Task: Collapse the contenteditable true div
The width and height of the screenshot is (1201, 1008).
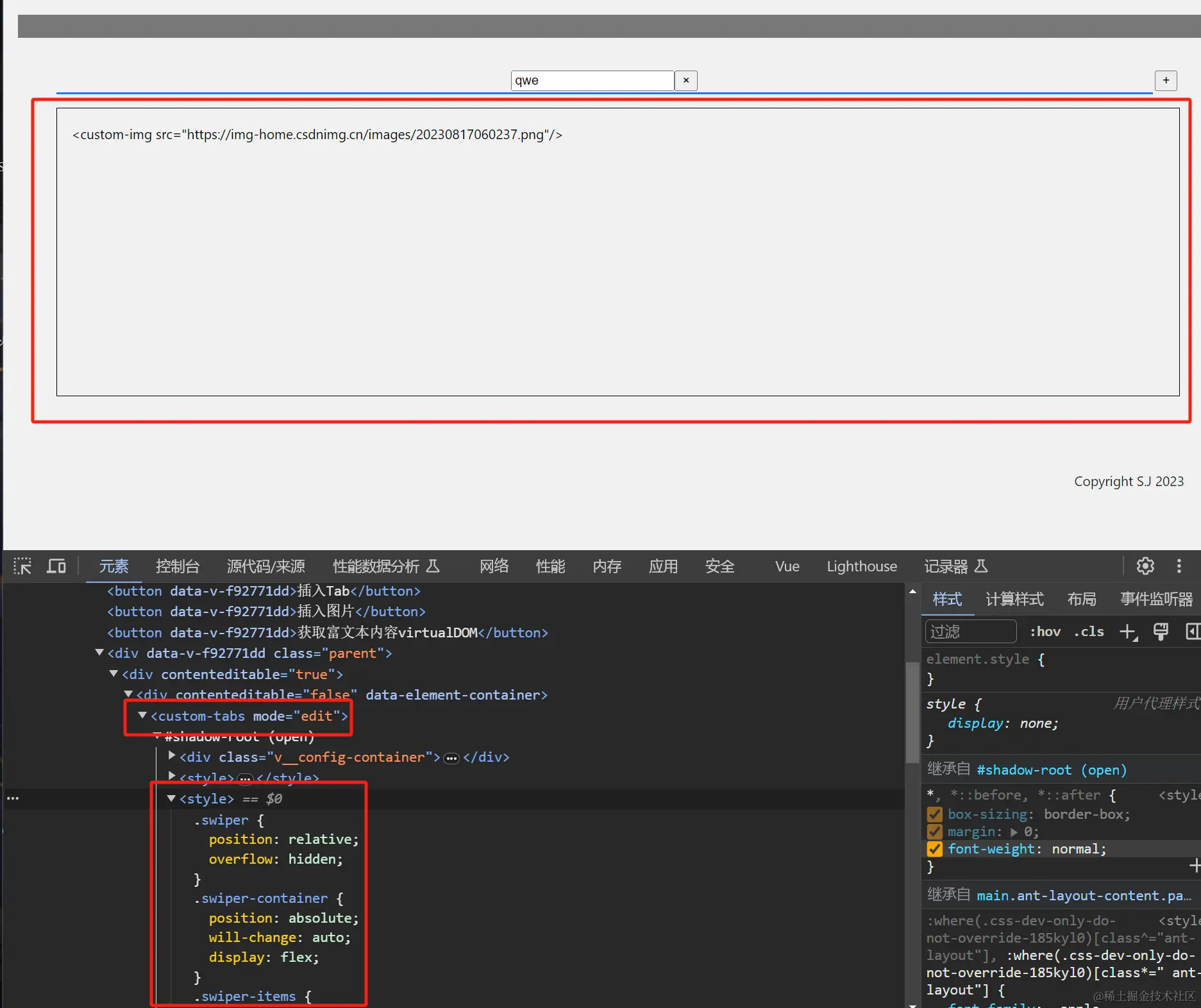Action: (113, 674)
